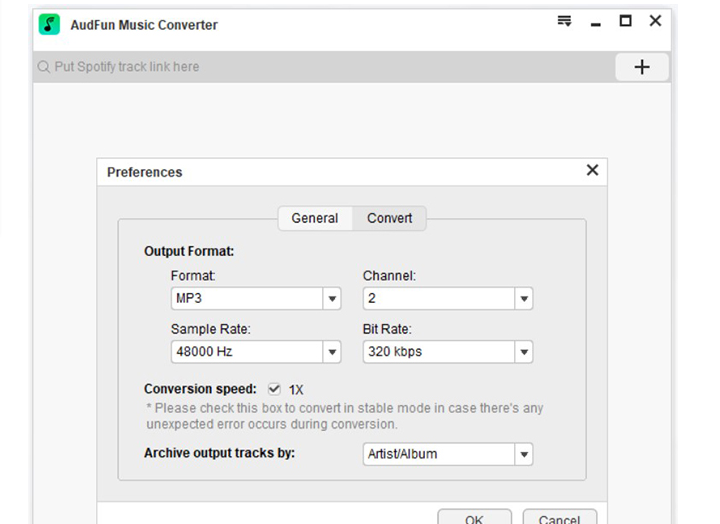Open the hamburger menu icon in title bar

[564, 21]
